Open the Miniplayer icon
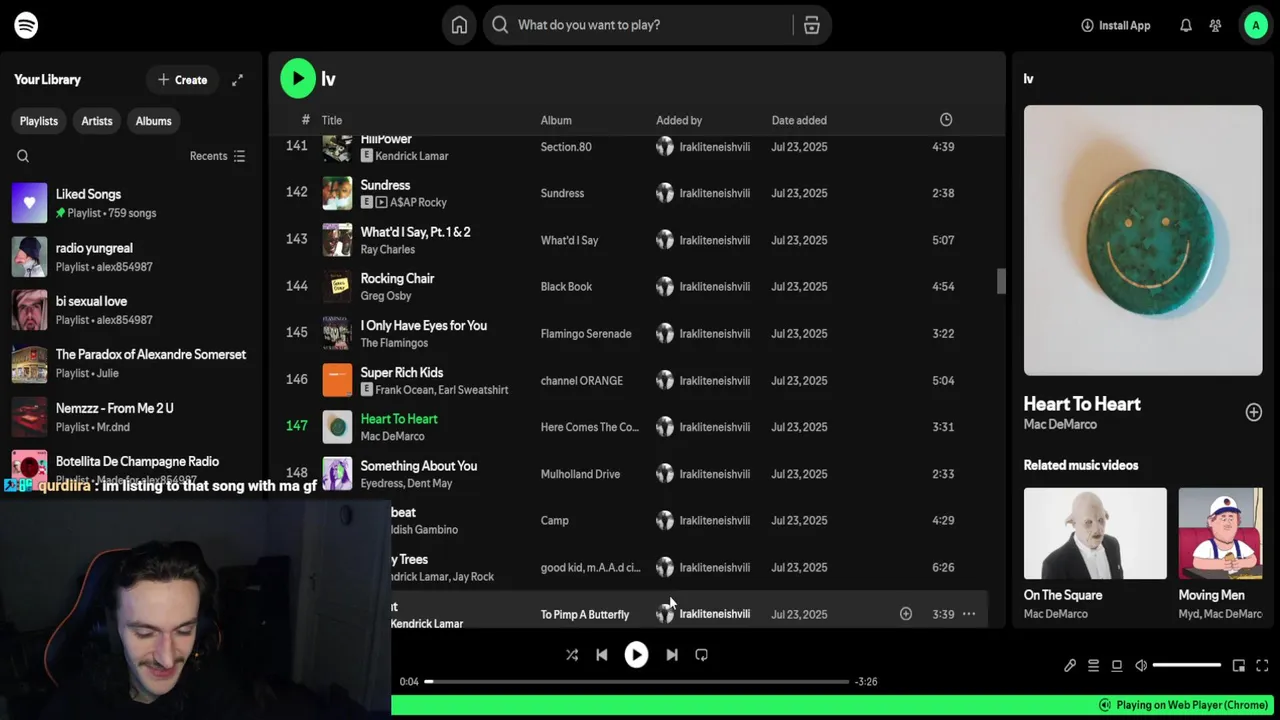This screenshot has height=720, width=1280. 1238,665
